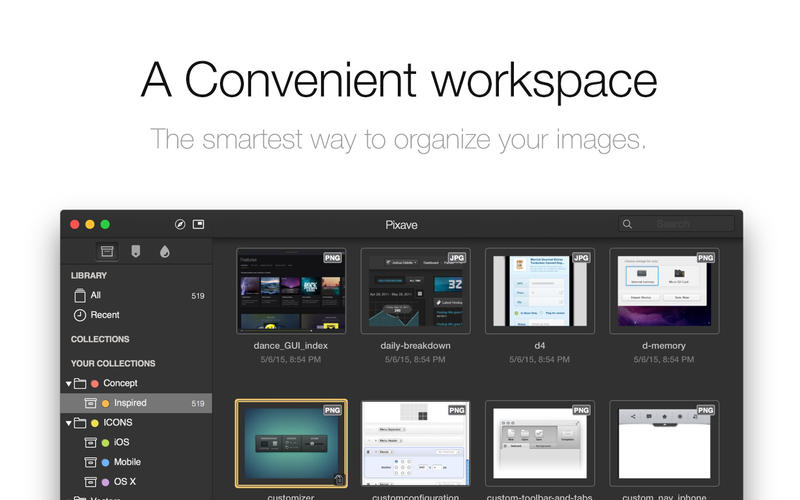This screenshot has height=500, width=800.
Task: Collapse the ICONS folder disclosure triangle
Action: point(69,423)
